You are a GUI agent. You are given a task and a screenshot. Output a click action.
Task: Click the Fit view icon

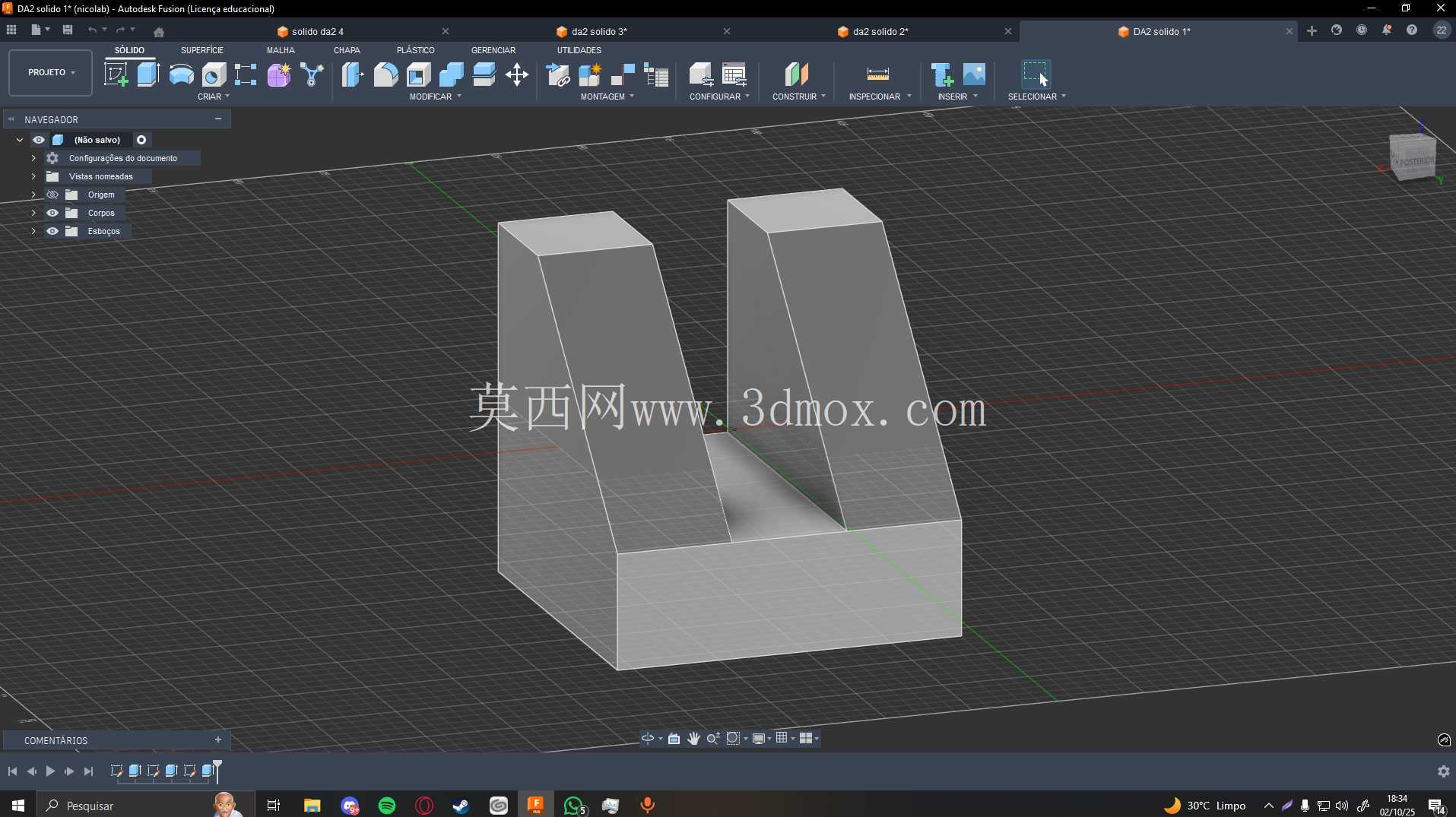pos(733,738)
